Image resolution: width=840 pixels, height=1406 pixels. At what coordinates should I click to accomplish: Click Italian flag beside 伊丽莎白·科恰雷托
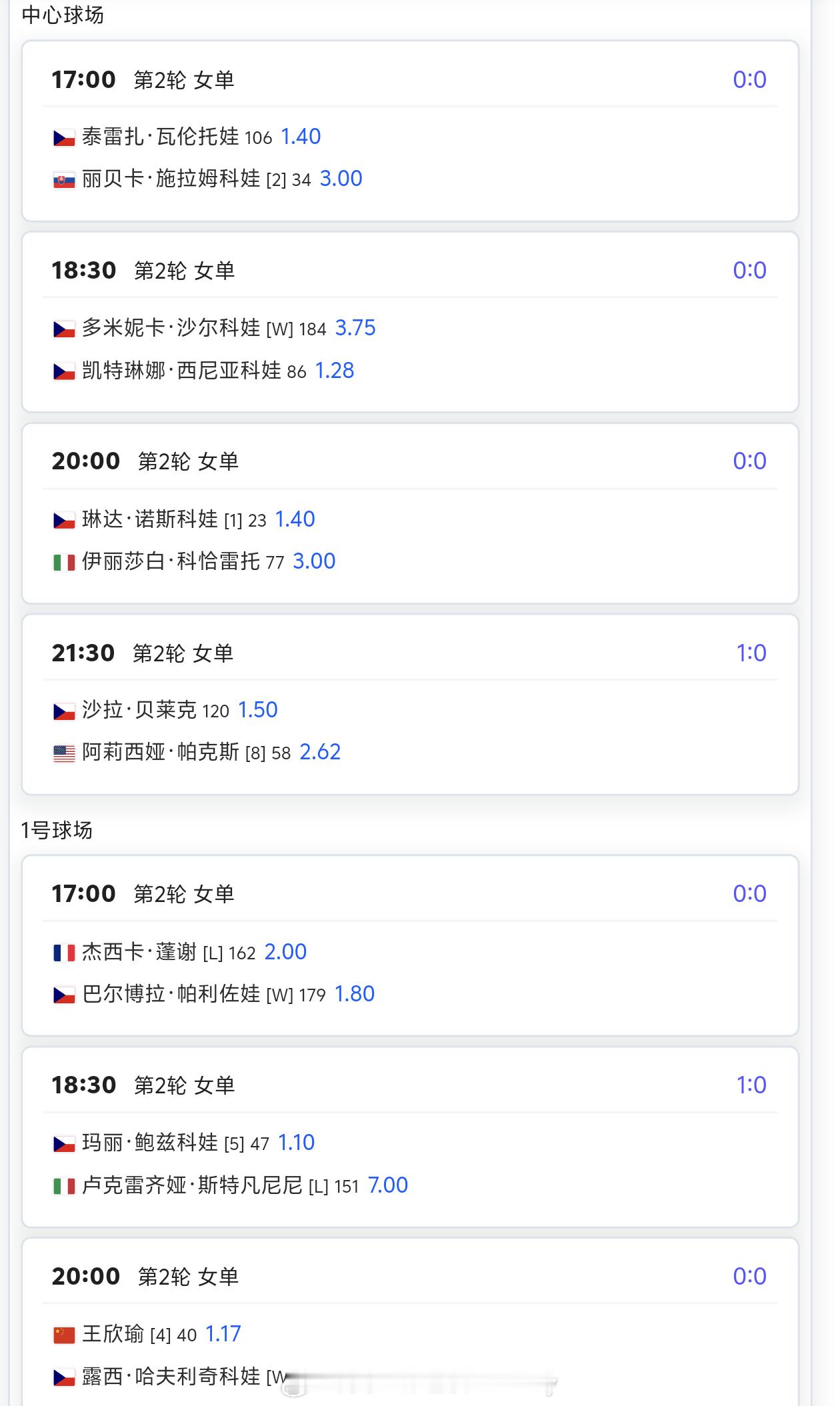[x=64, y=563]
